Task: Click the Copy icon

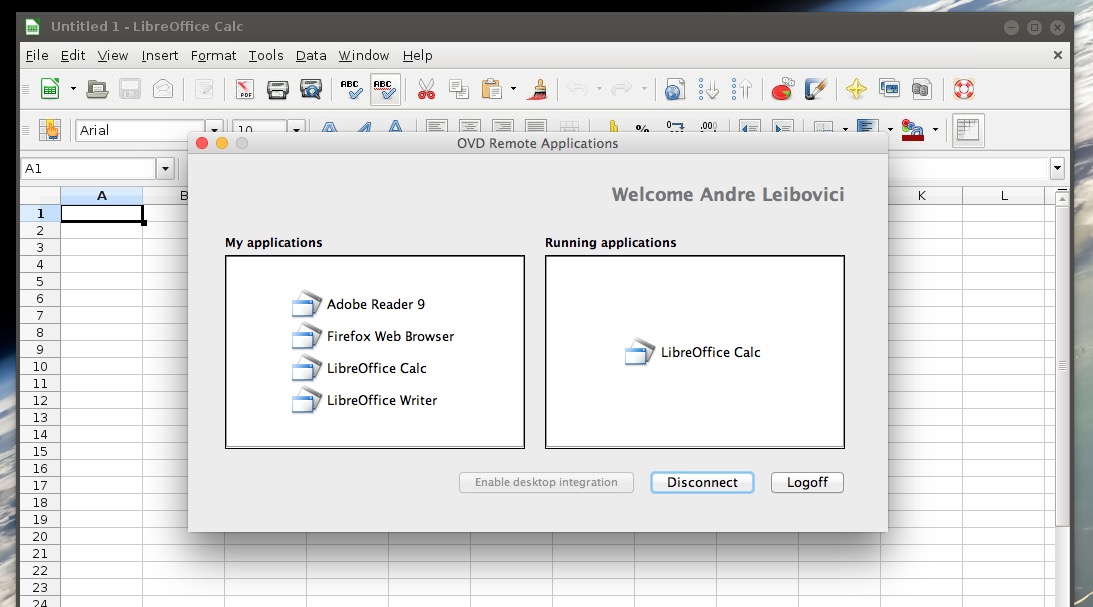Action: point(459,89)
